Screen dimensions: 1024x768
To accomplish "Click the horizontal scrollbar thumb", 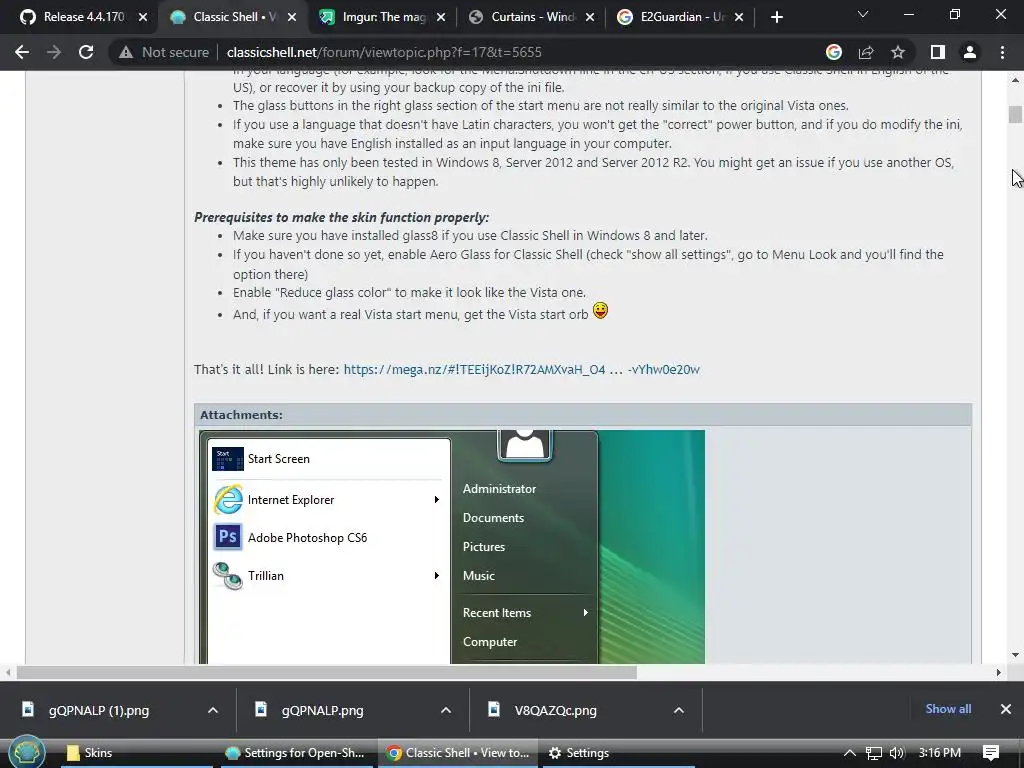I will pyautogui.click(x=327, y=672).
